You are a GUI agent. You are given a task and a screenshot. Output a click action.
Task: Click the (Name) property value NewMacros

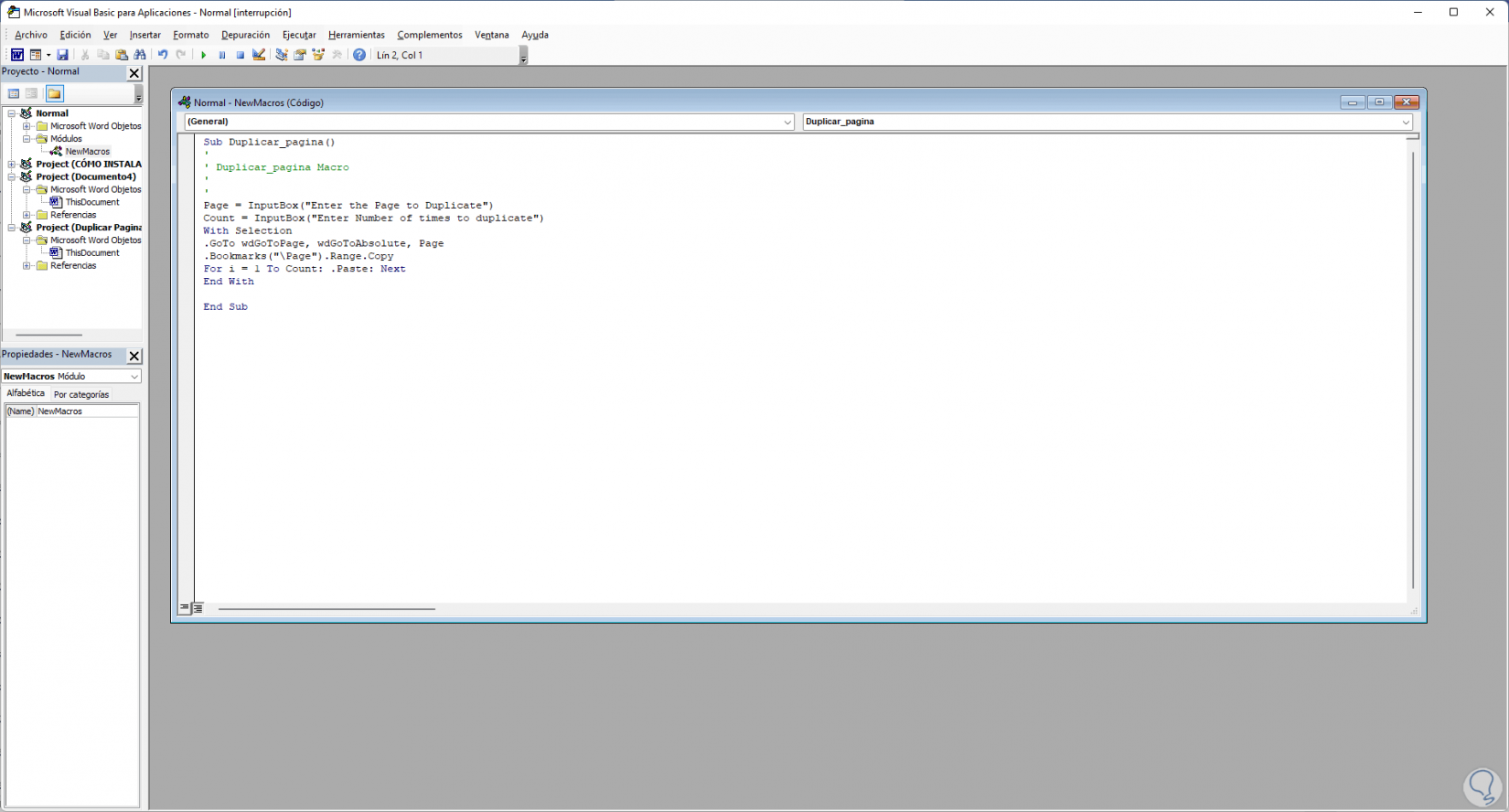(87, 411)
